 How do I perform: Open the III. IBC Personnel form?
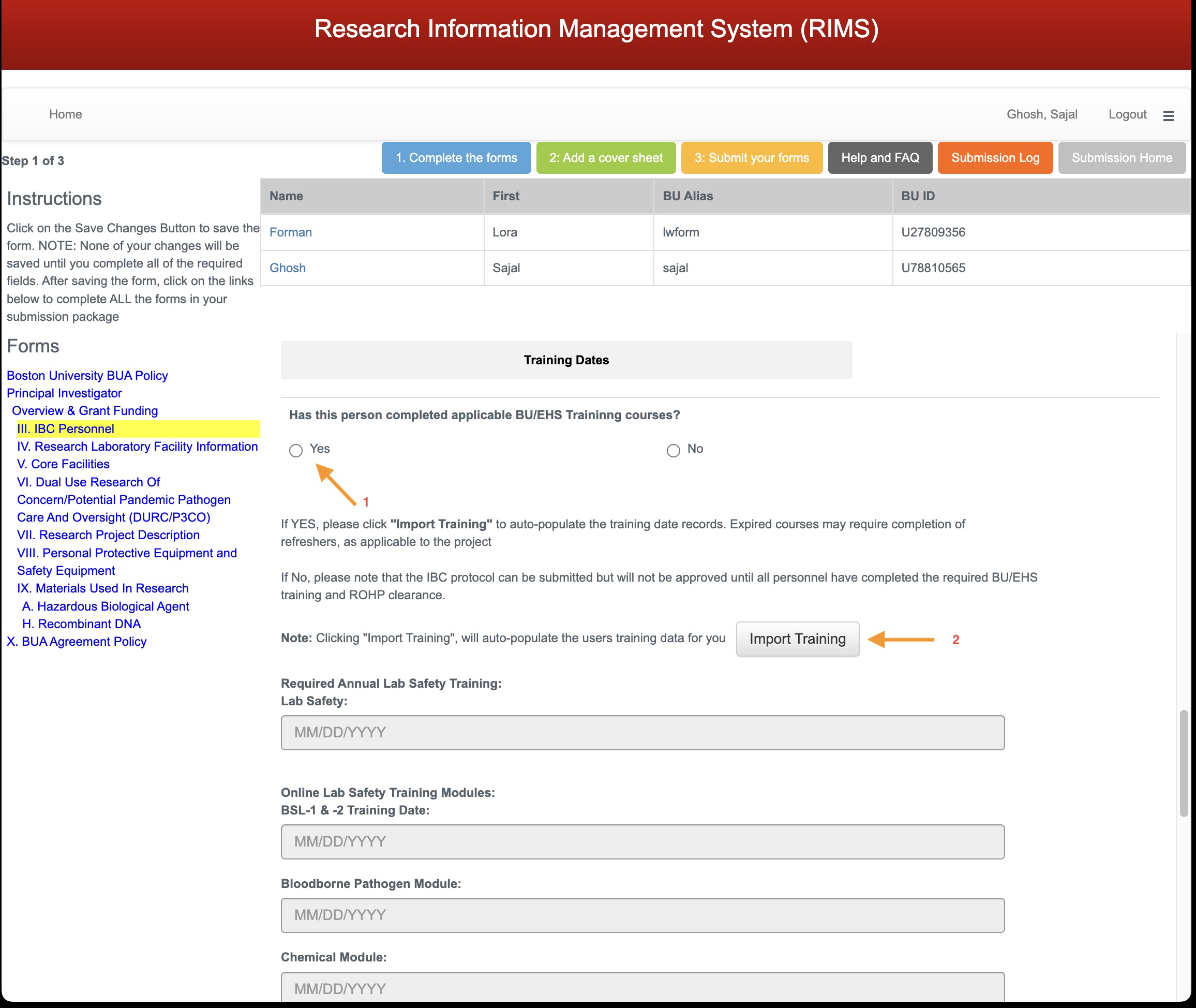tap(66, 428)
